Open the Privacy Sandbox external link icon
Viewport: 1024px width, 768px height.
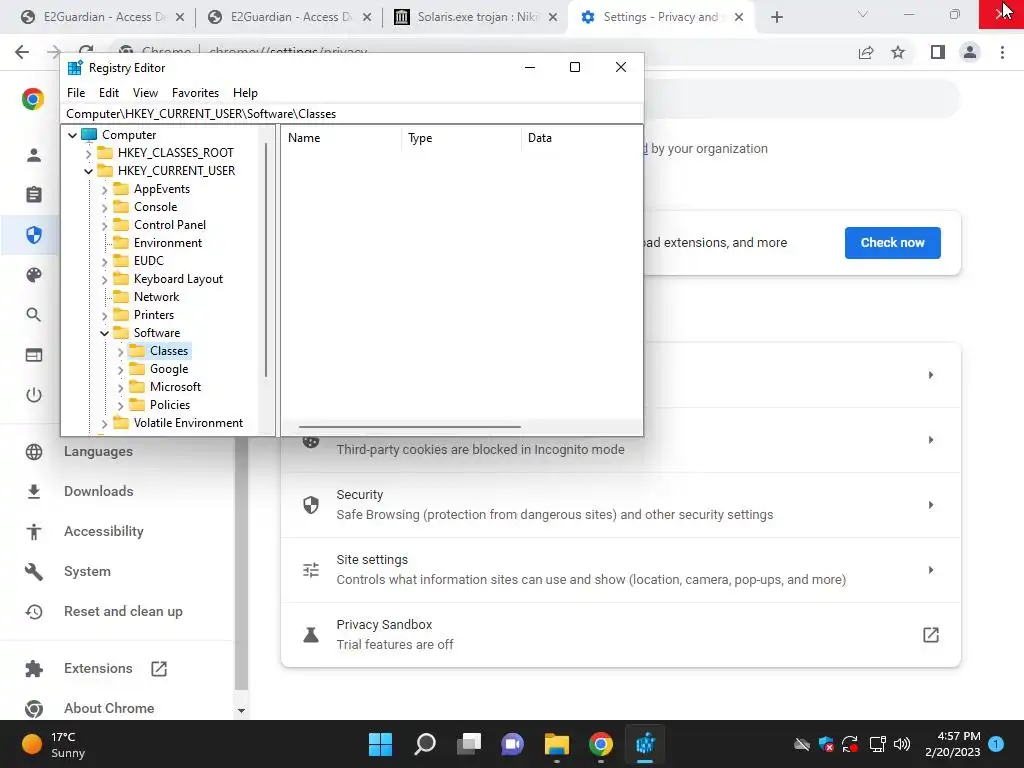click(x=931, y=635)
